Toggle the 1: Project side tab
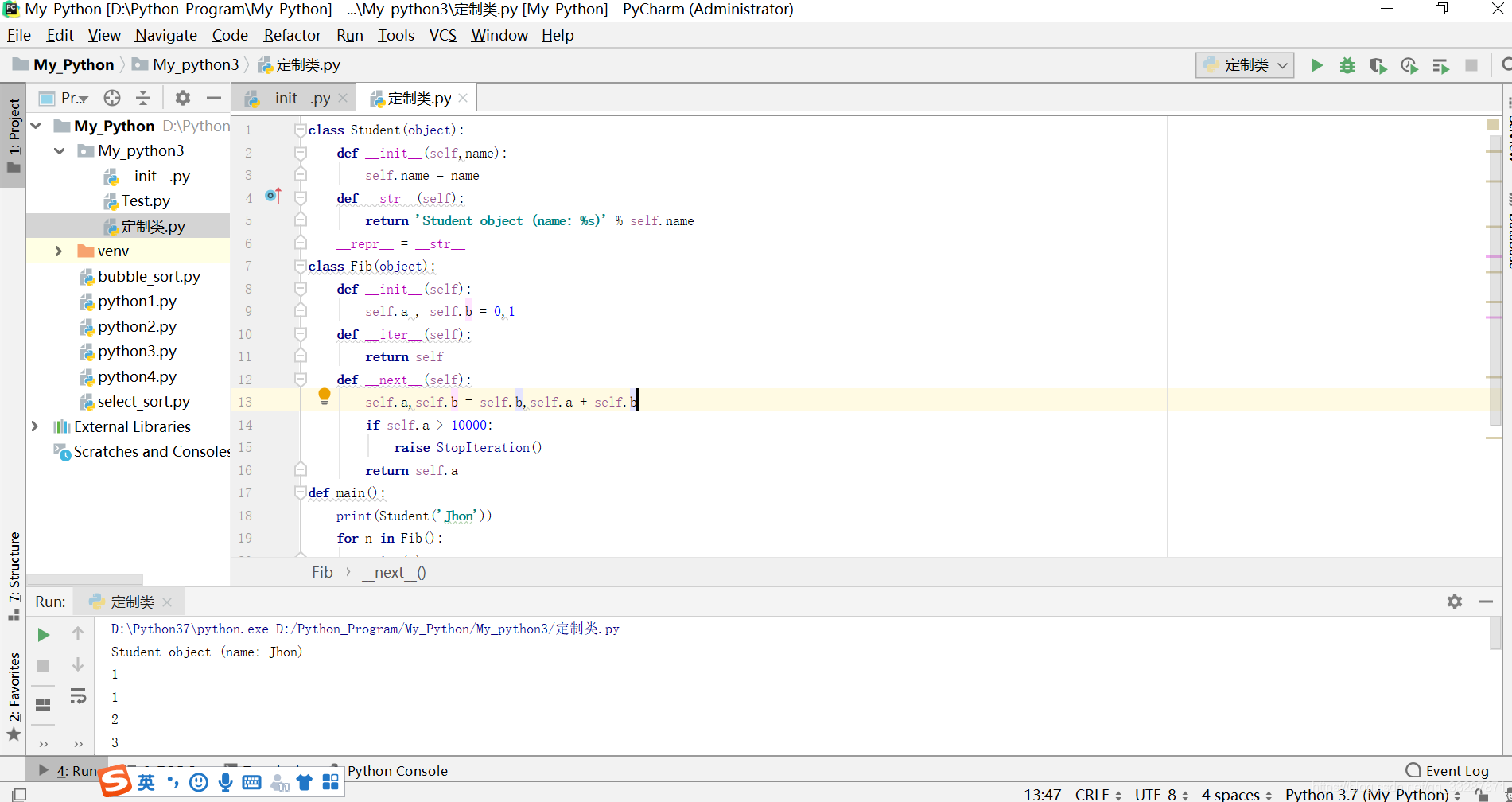 (14, 134)
